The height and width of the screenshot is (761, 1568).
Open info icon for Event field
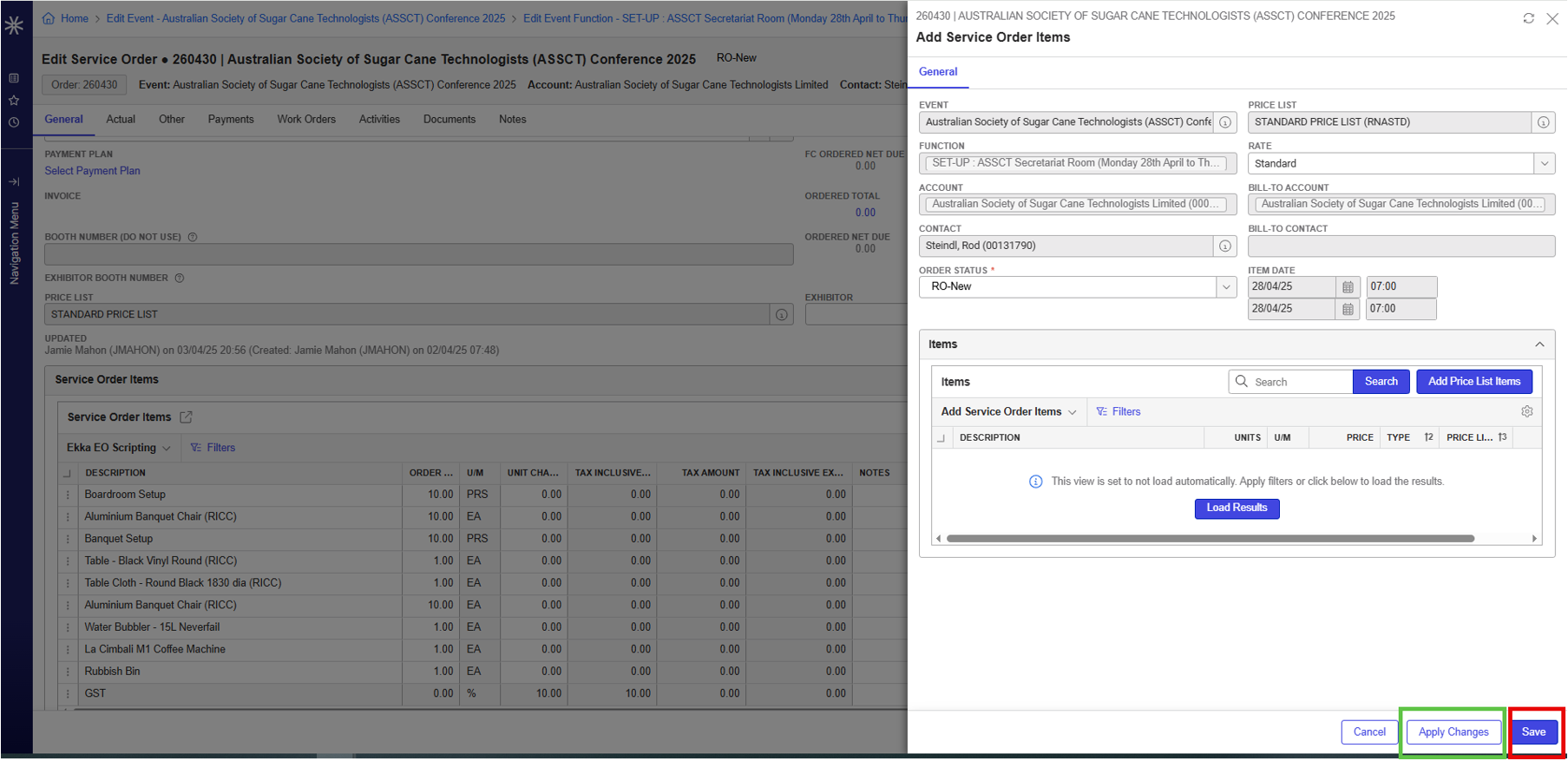coord(1225,122)
